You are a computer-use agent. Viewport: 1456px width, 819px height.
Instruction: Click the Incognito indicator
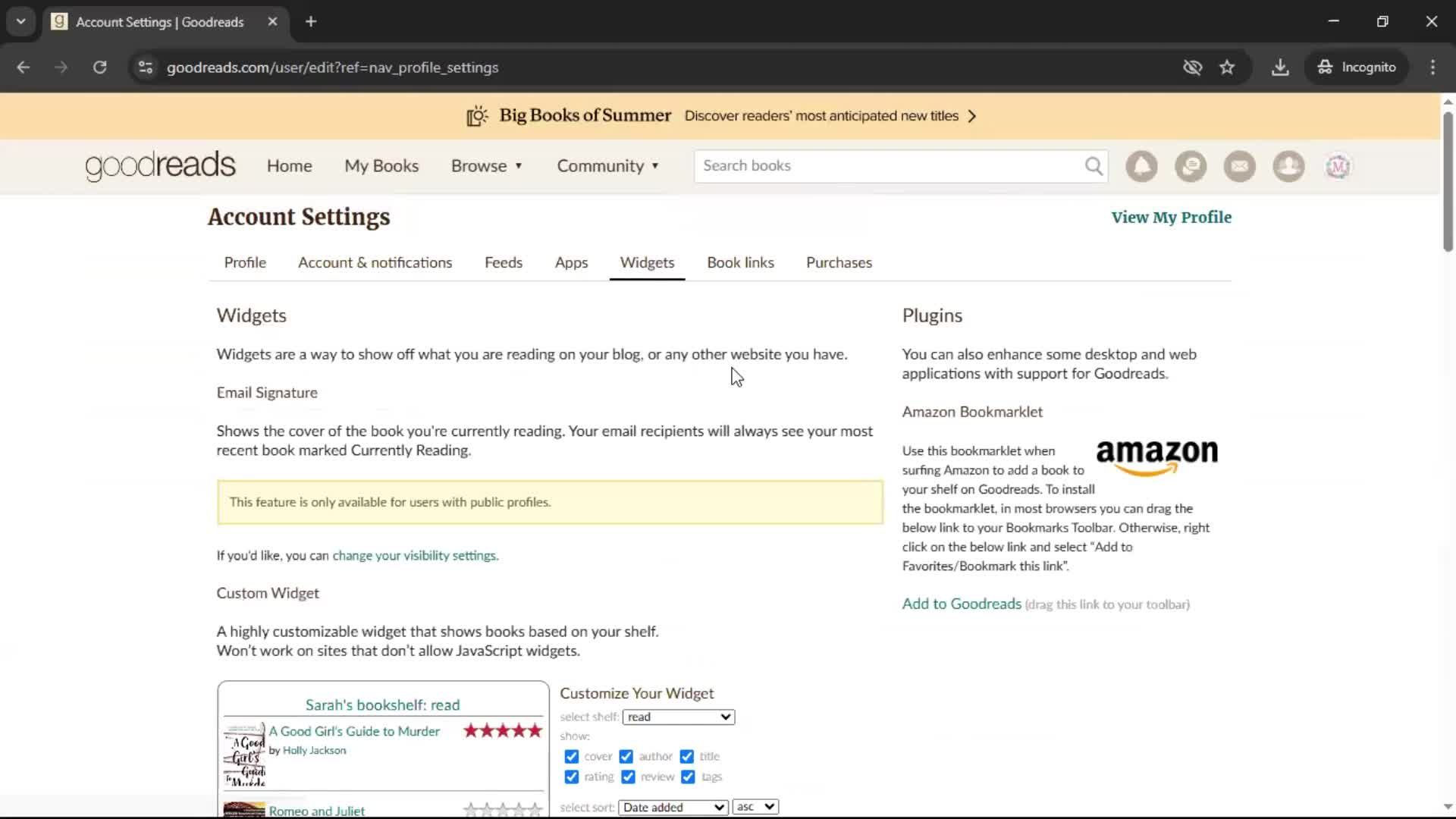pos(1357,67)
